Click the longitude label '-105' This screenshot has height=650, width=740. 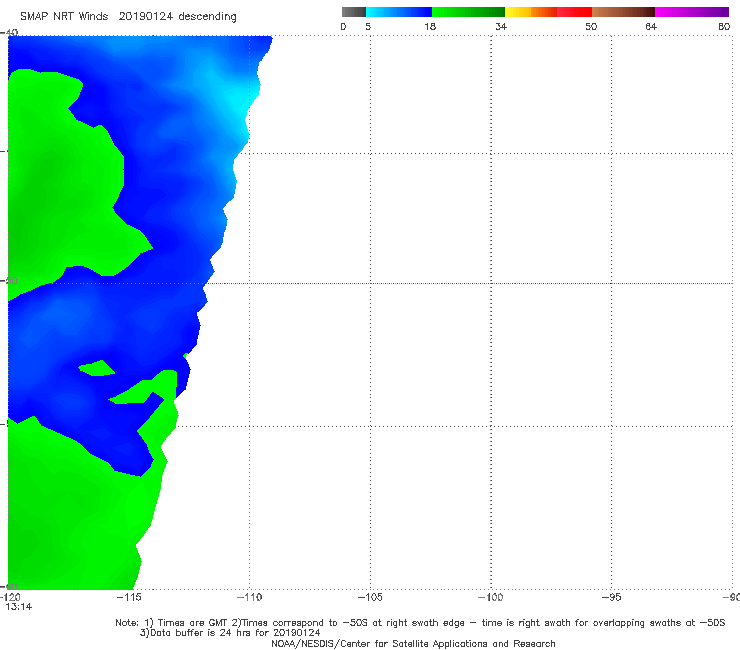(370, 597)
